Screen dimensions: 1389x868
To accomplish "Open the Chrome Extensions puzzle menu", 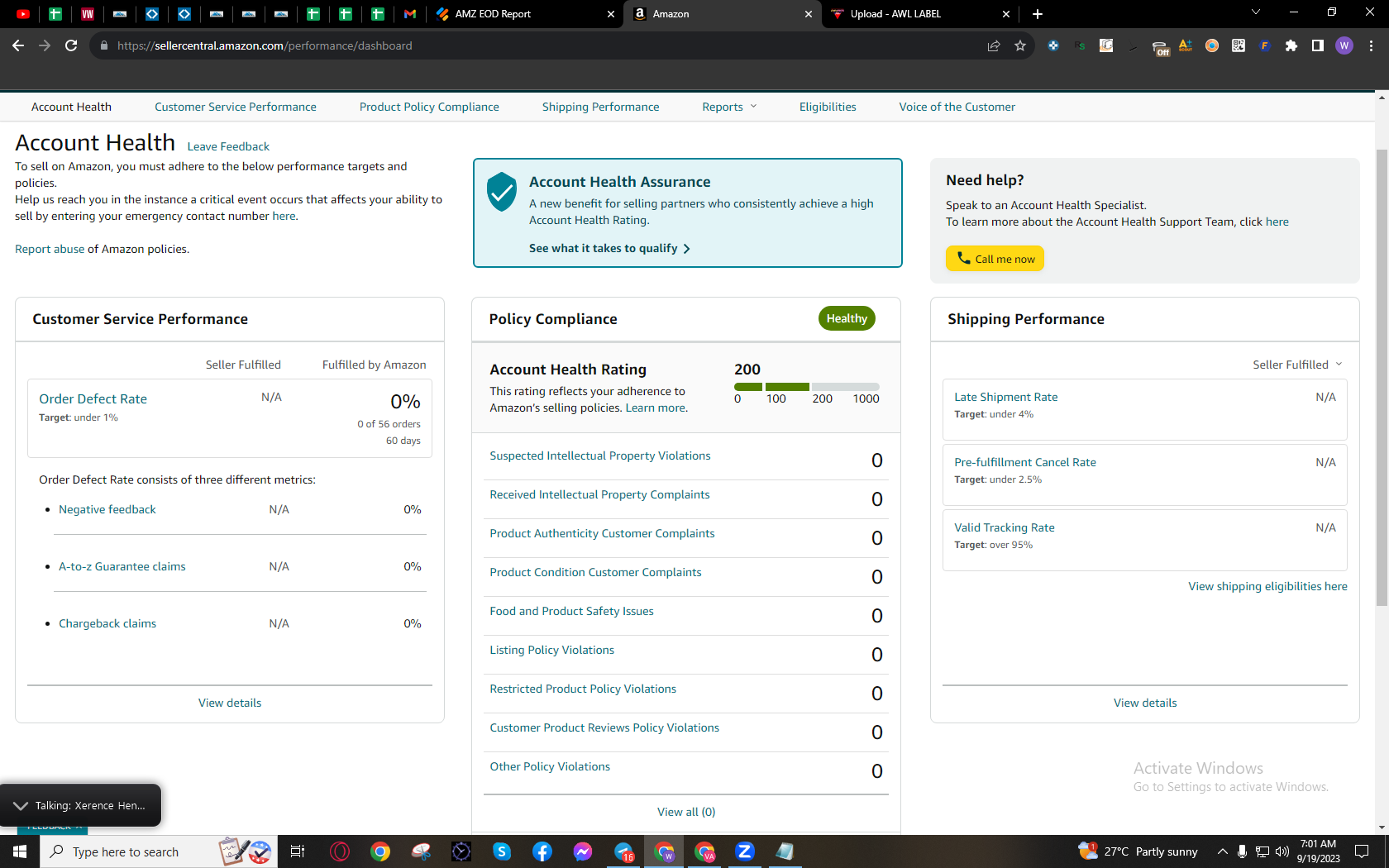I will [1291, 45].
